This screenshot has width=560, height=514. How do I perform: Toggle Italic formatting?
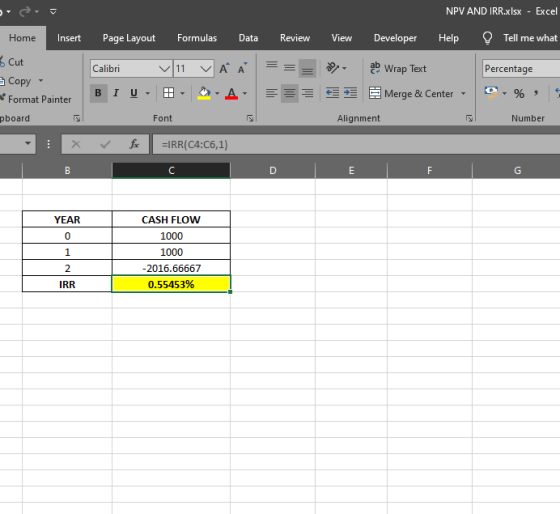coord(116,93)
